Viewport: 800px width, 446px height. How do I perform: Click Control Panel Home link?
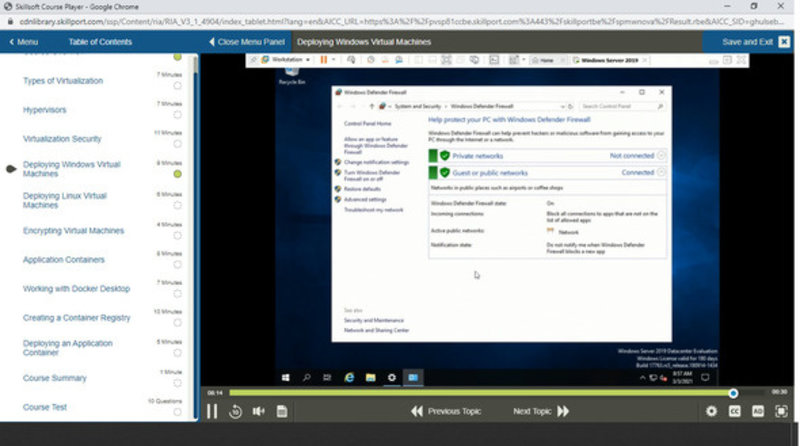(x=367, y=123)
